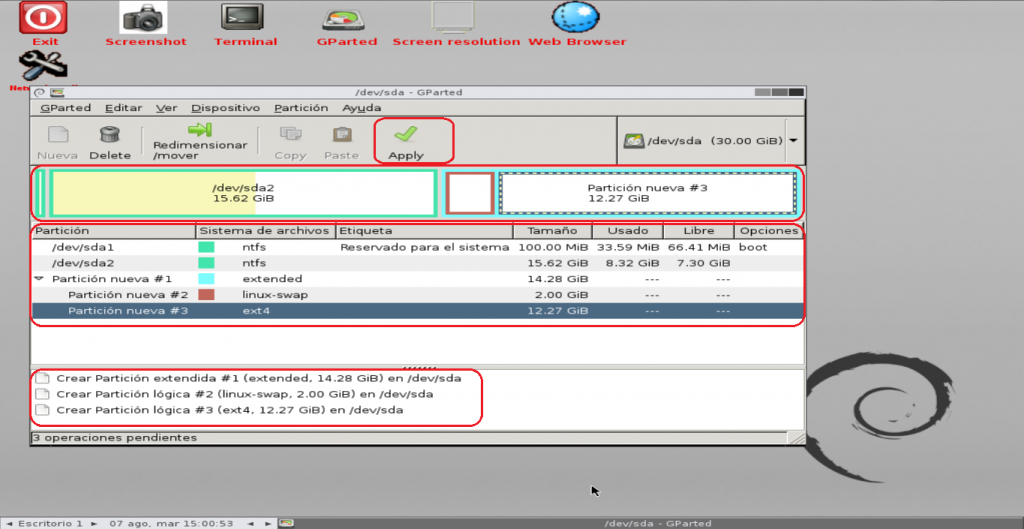The width and height of the screenshot is (1024, 529).
Task: Click the Copy toolbar button
Action: [x=290, y=143]
